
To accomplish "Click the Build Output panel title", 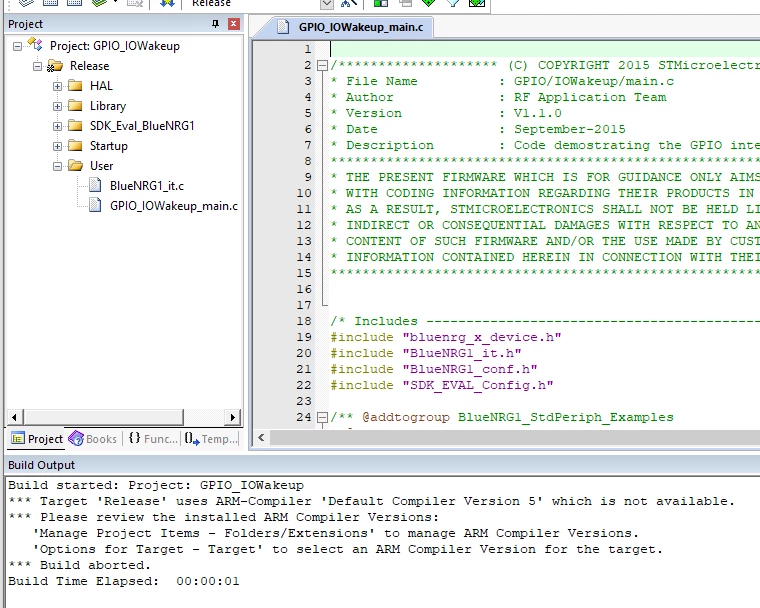I will click(42, 465).
